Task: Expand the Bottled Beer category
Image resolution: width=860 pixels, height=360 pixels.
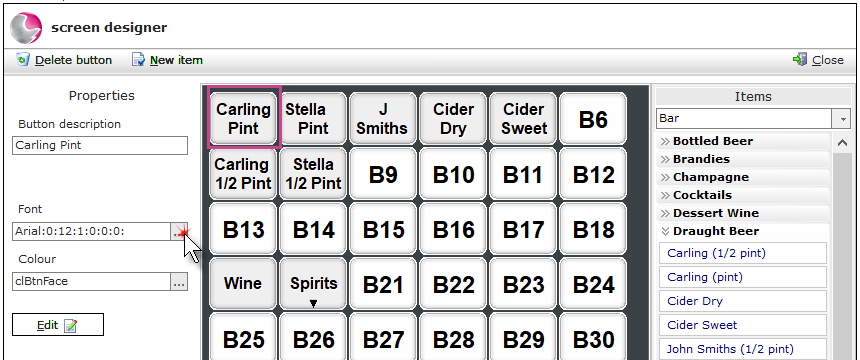Action: [x=743, y=141]
